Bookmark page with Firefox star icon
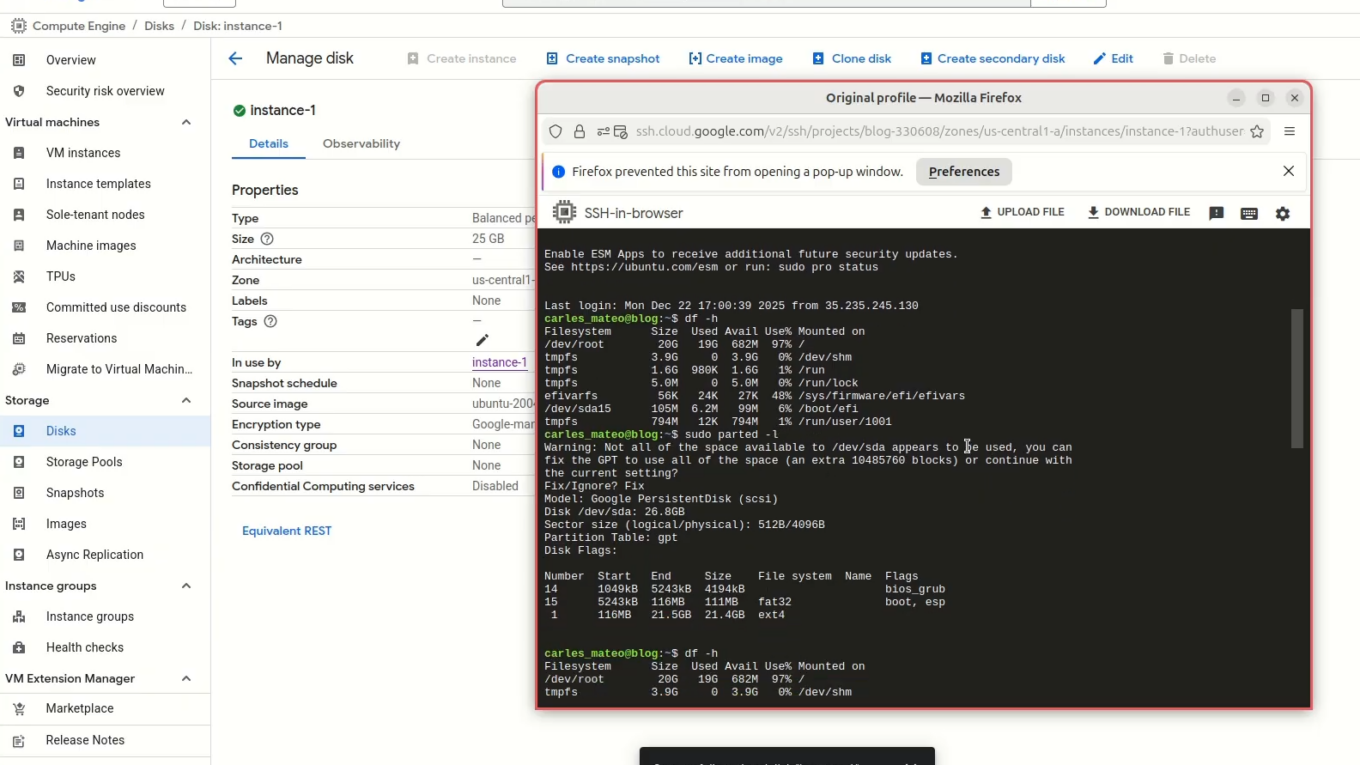 1257,131
